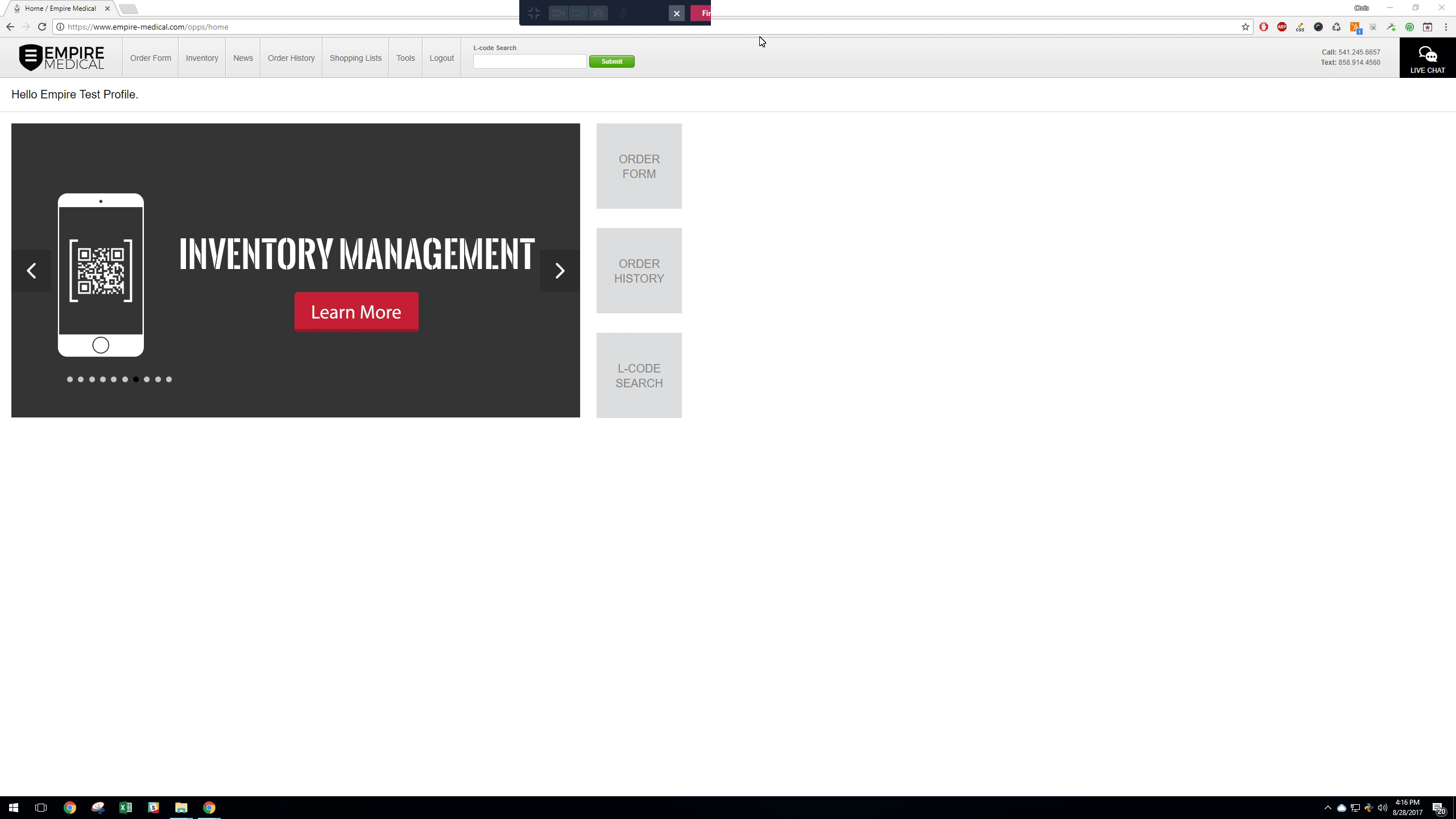Click the L-code Search text field
Image resolution: width=1456 pixels, height=819 pixels.
click(x=530, y=61)
